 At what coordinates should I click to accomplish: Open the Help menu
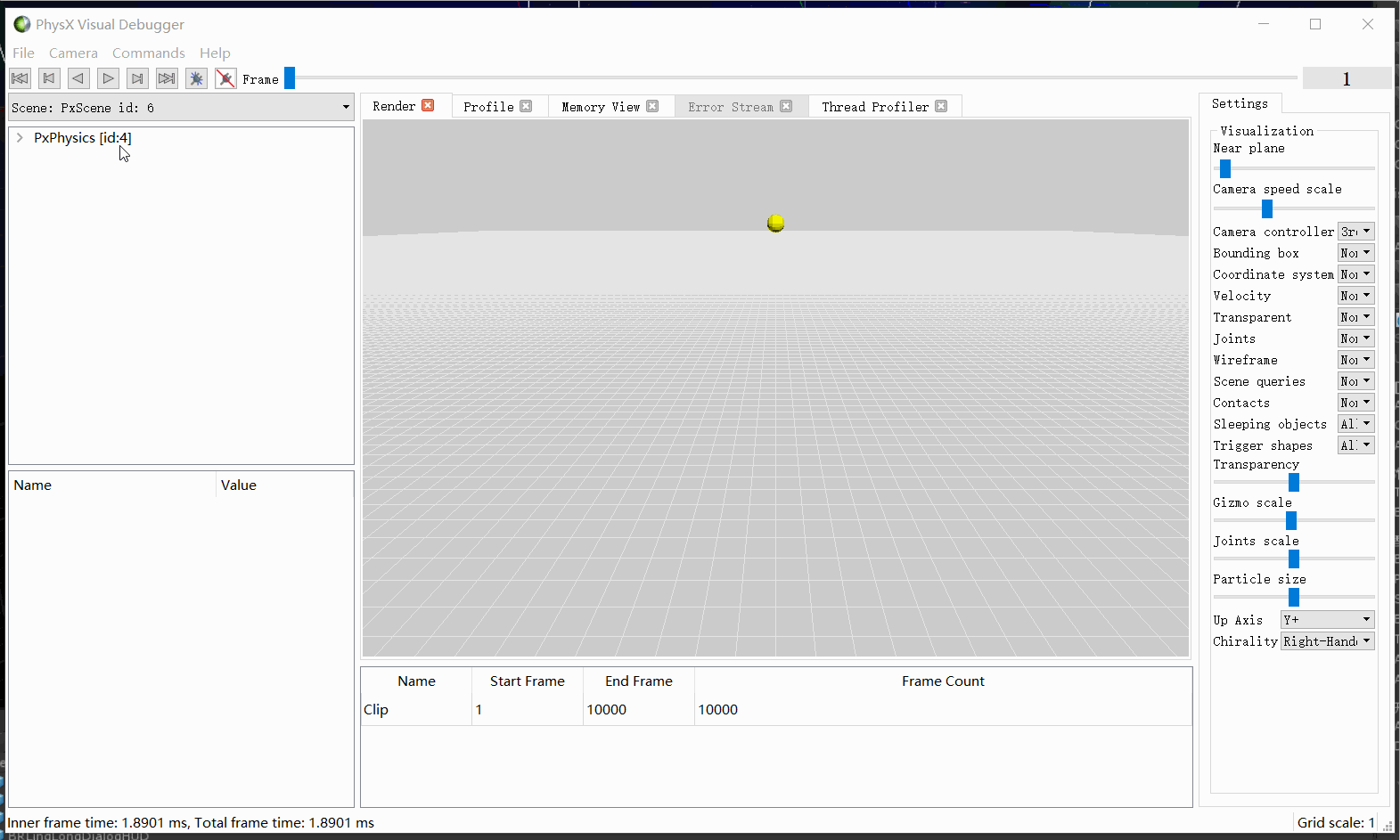[x=215, y=53]
